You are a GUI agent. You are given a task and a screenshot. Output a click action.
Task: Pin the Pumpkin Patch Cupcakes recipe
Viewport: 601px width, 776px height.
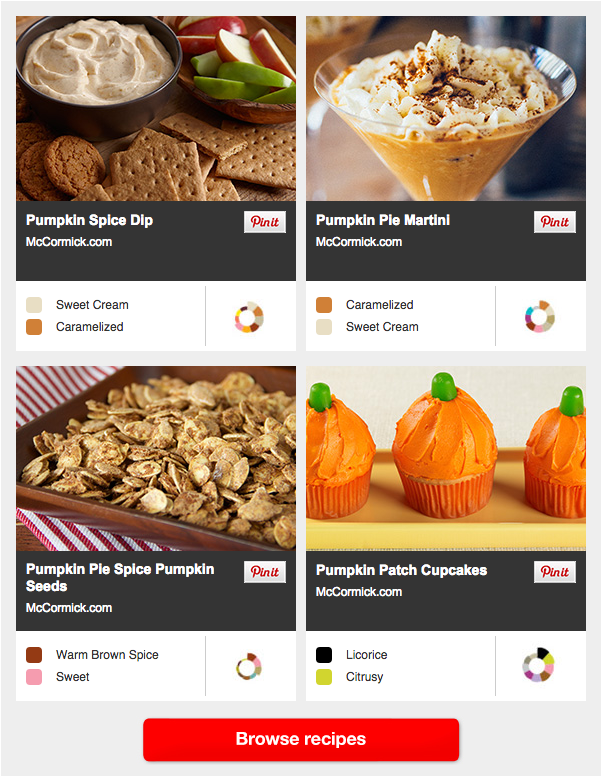pos(555,572)
